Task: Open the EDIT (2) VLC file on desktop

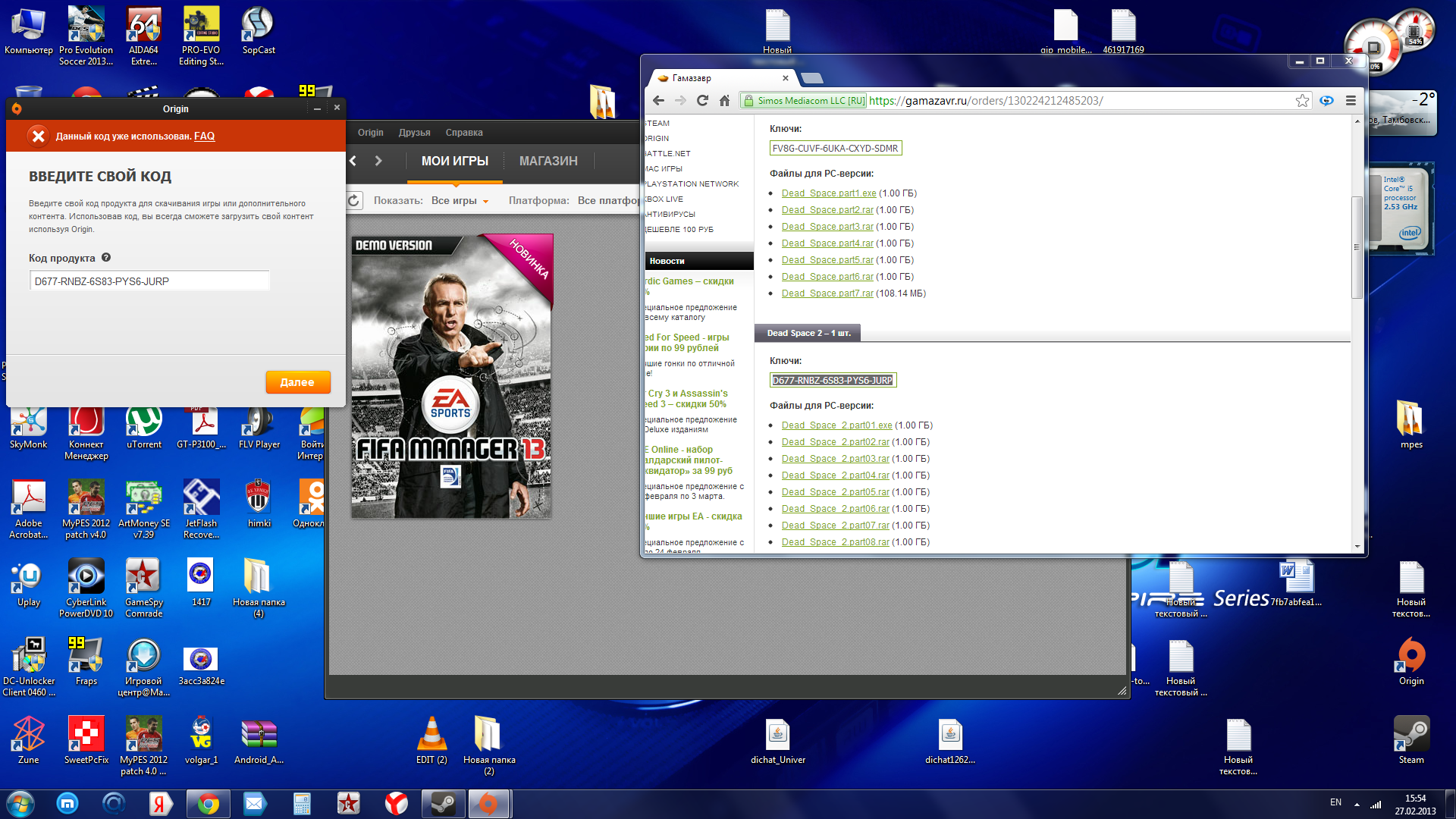Action: [431, 739]
